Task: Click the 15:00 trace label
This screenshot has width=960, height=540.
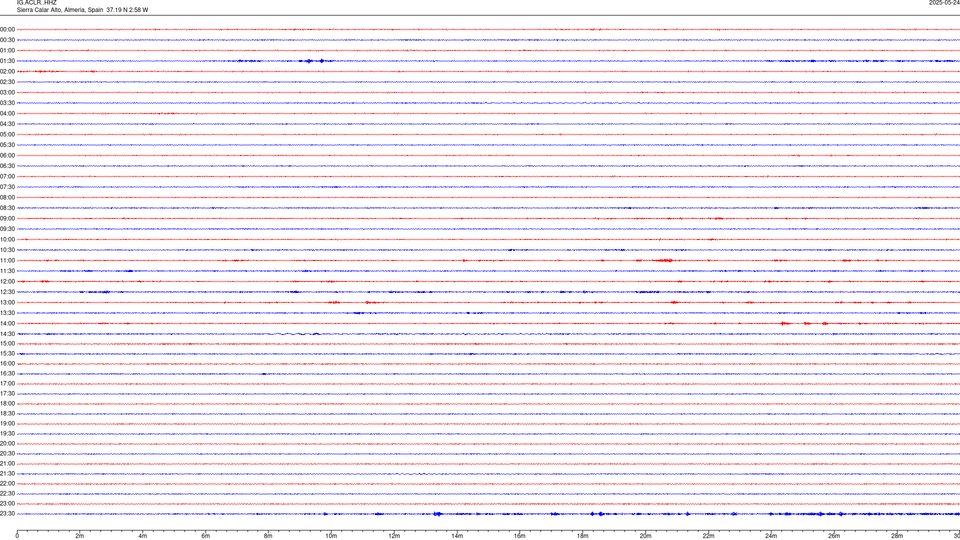Action: pos(7,343)
